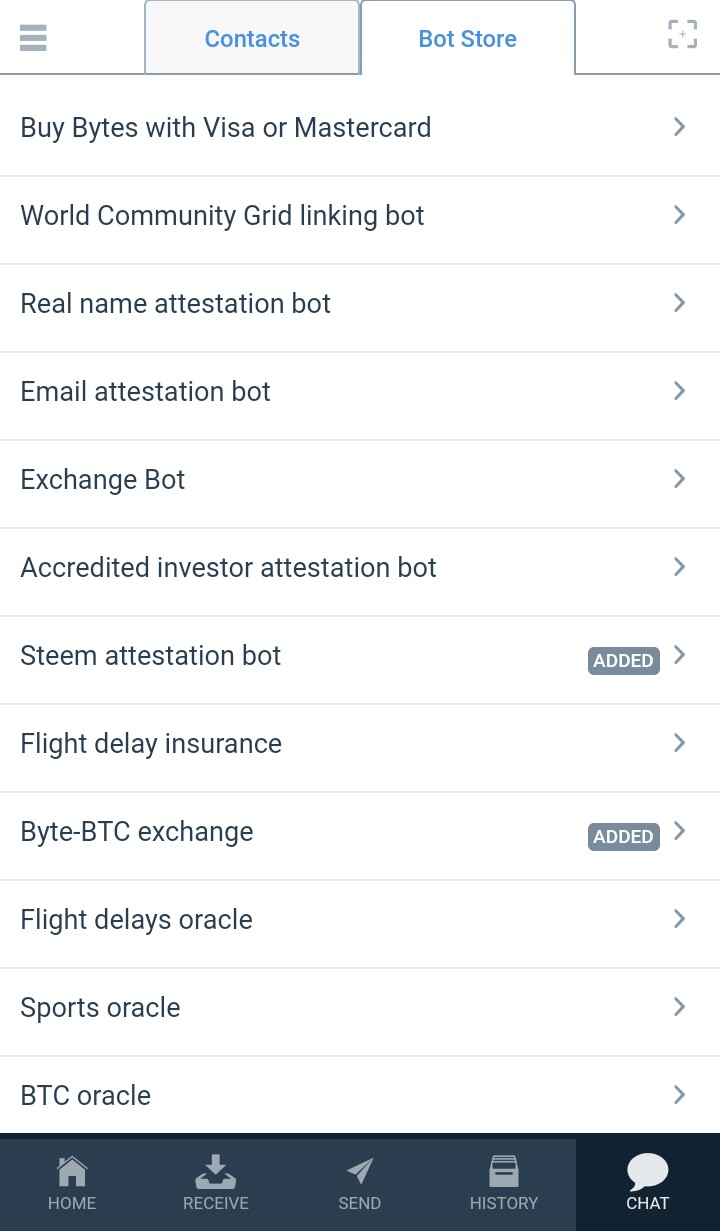The width and height of the screenshot is (720, 1231).
Task: Select the BTC oracle entry
Action: coord(86,1096)
